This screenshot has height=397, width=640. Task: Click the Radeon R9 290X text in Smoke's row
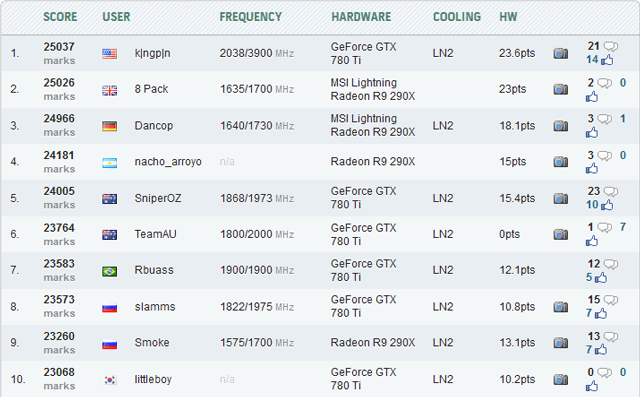pyautogui.click(x=373, y=343)
